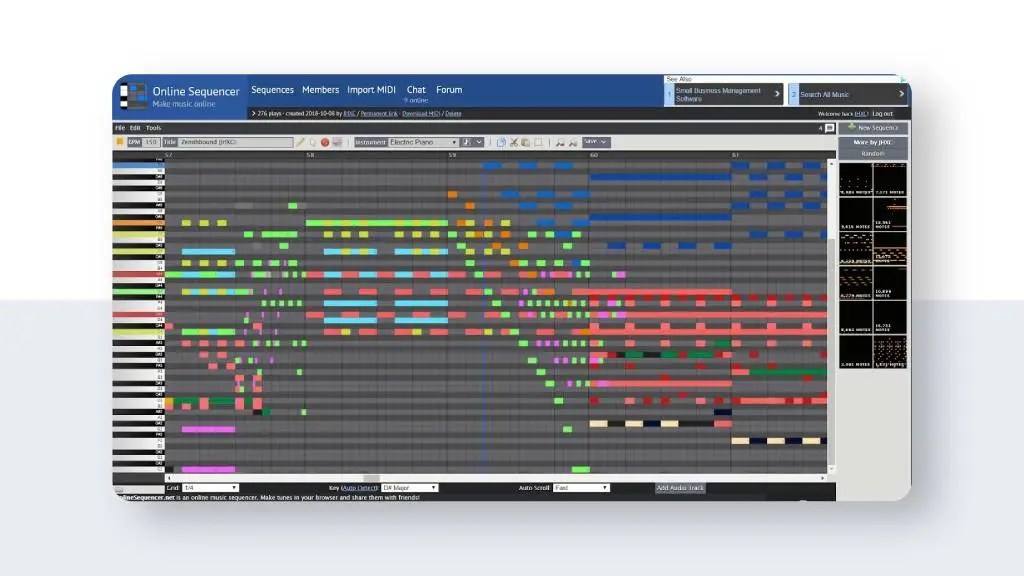Viewport: 1024px width, 576px height.
Task: Cut notes using the scissors icon
Action: (x=514, y=142)
